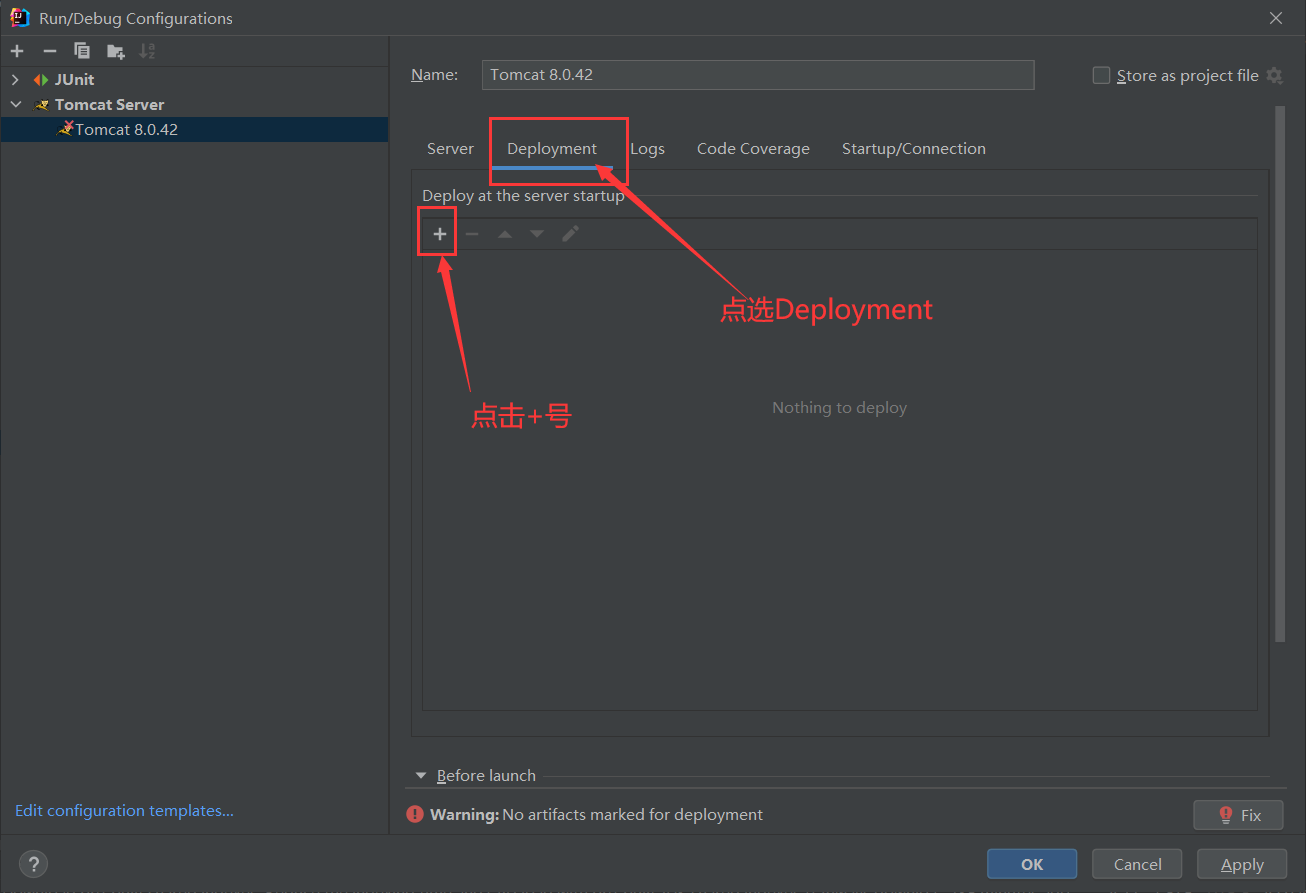Copy the selected configuration
The image size is (1306, 893).
[82, 51]
